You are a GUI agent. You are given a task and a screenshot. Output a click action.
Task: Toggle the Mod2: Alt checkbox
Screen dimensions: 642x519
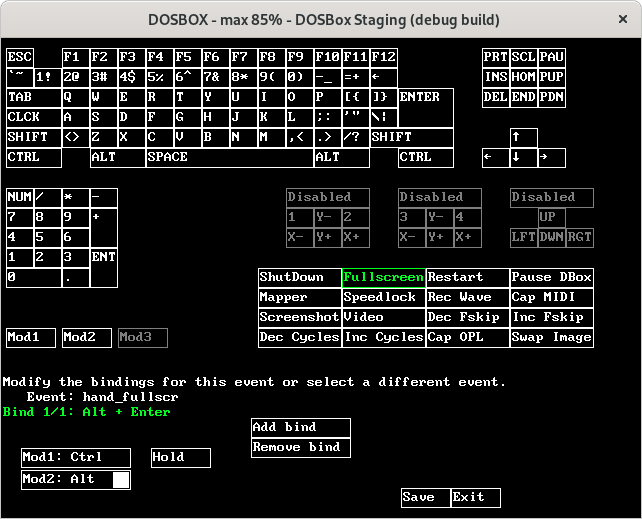coord(76,480)
